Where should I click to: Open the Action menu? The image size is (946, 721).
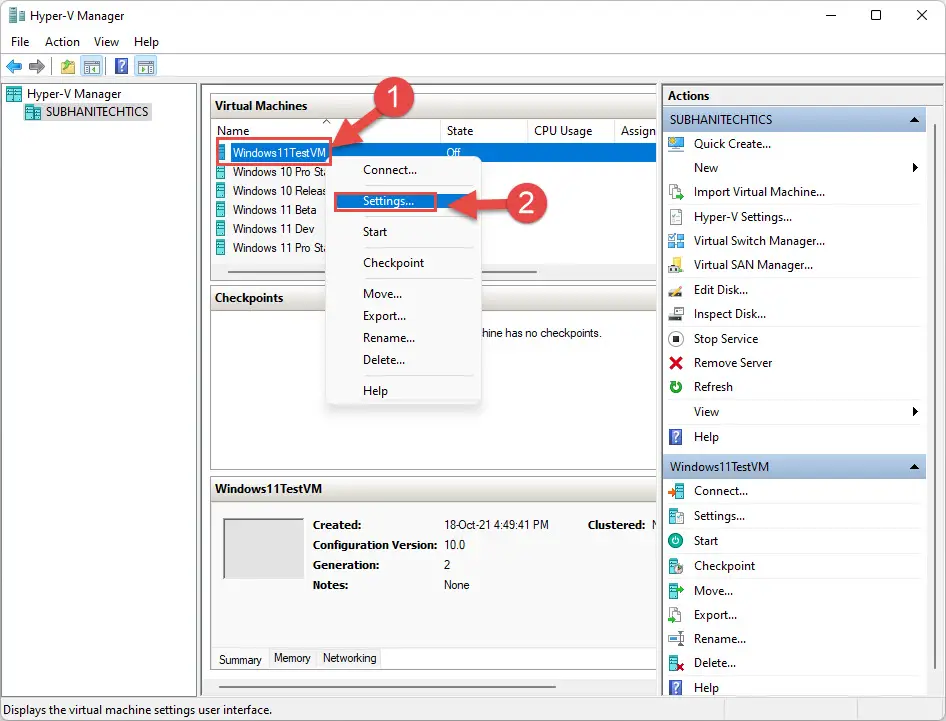pyautogui.click(x=62, y=42)
